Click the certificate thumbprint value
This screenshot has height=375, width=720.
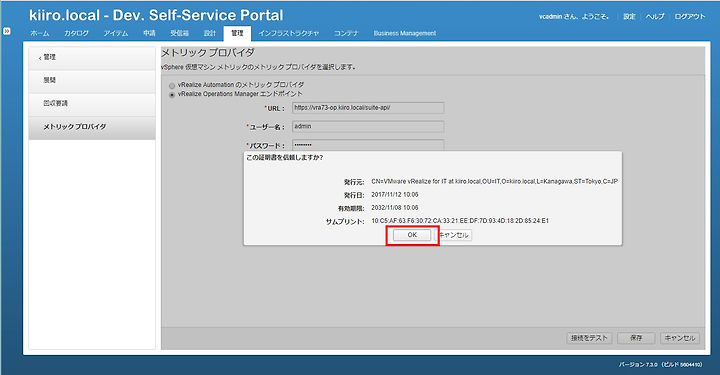coord(460,221)
